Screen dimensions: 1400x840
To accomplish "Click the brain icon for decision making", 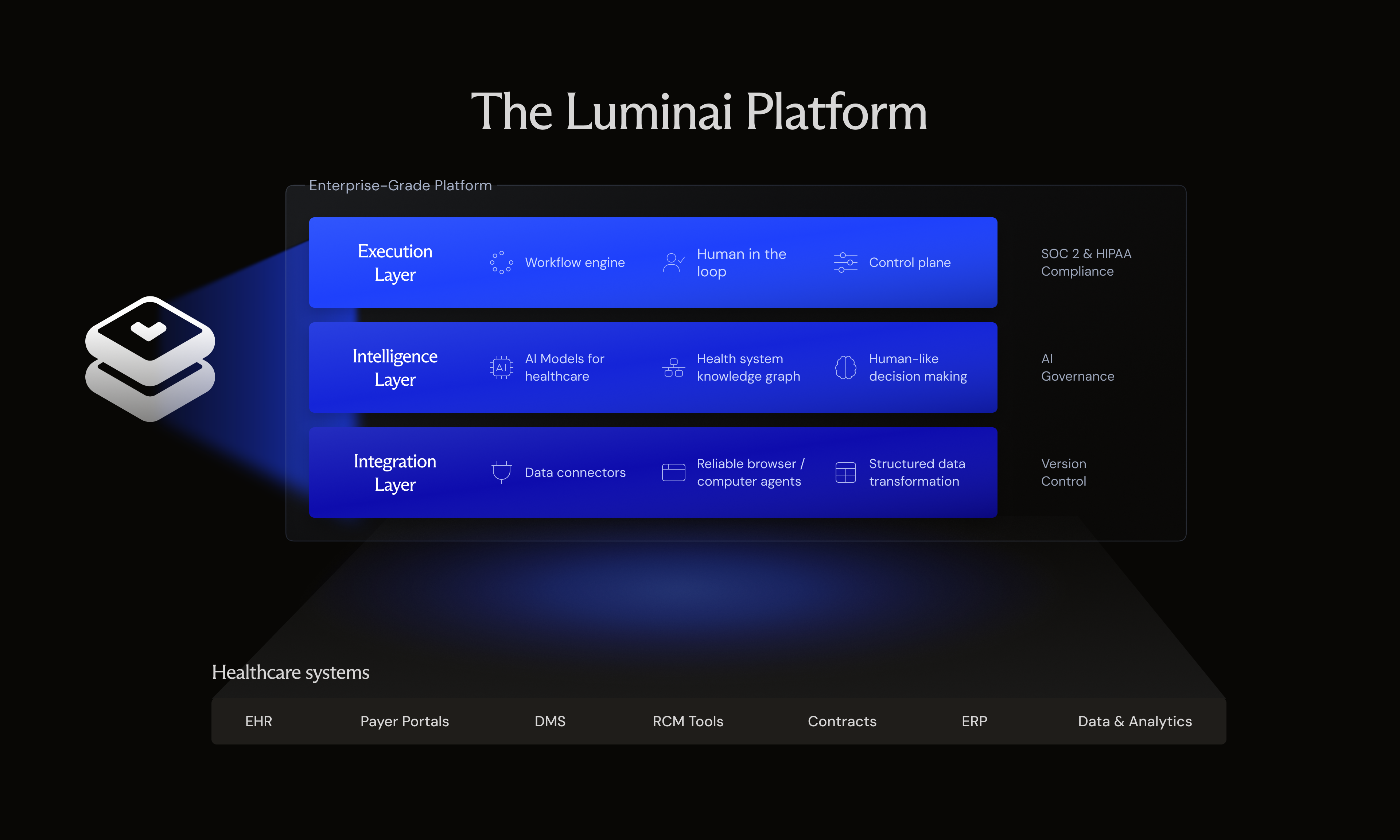I will pyautogui.click(x=845, y=367).
